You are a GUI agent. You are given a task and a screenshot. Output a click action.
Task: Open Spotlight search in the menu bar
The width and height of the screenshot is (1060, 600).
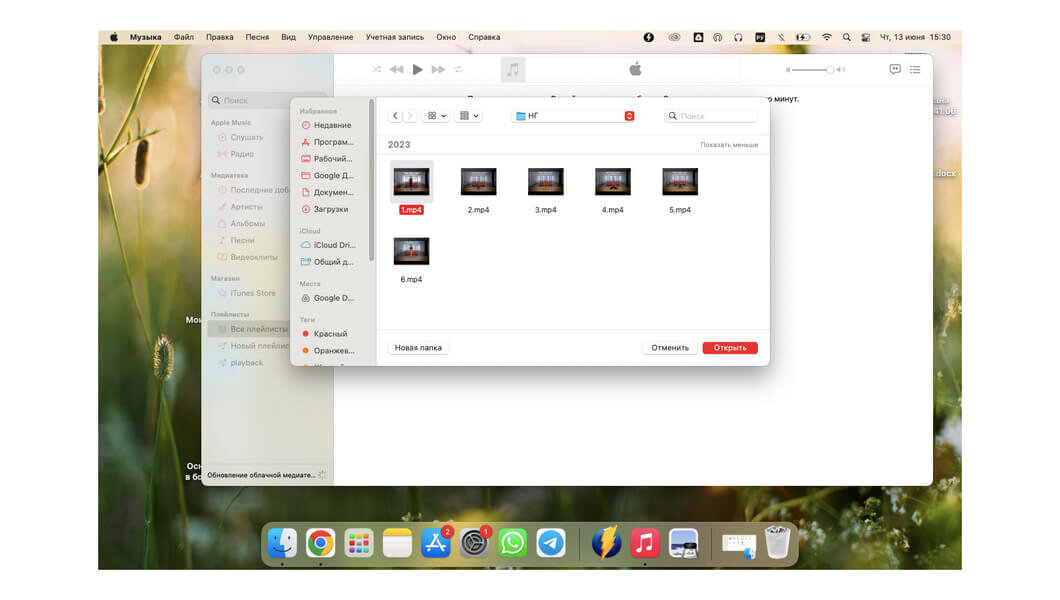coord(846,37)
